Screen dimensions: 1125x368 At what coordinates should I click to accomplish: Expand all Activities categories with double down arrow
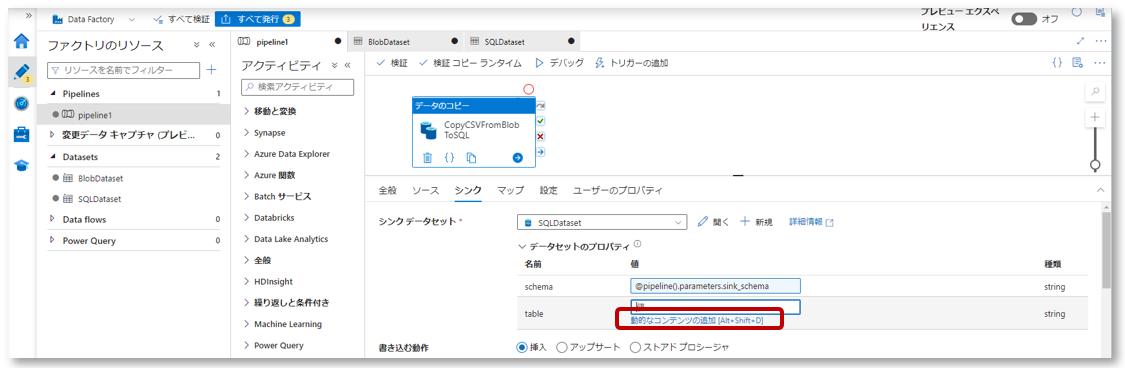334,65
